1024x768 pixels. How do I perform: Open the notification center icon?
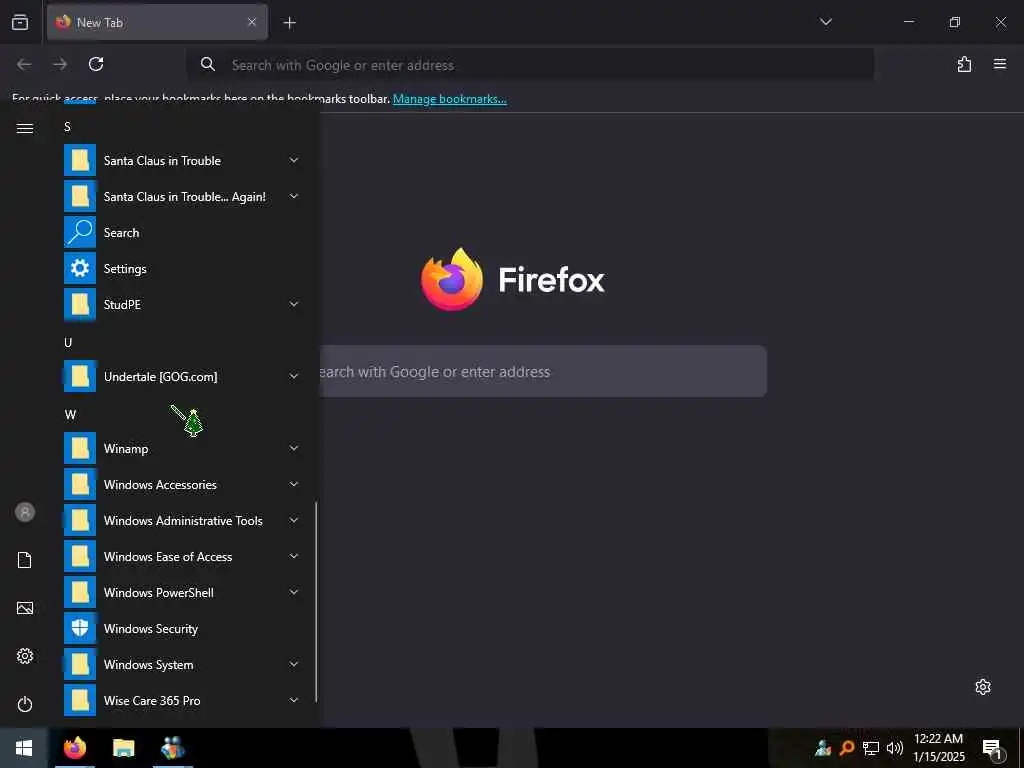click(992, 749)
